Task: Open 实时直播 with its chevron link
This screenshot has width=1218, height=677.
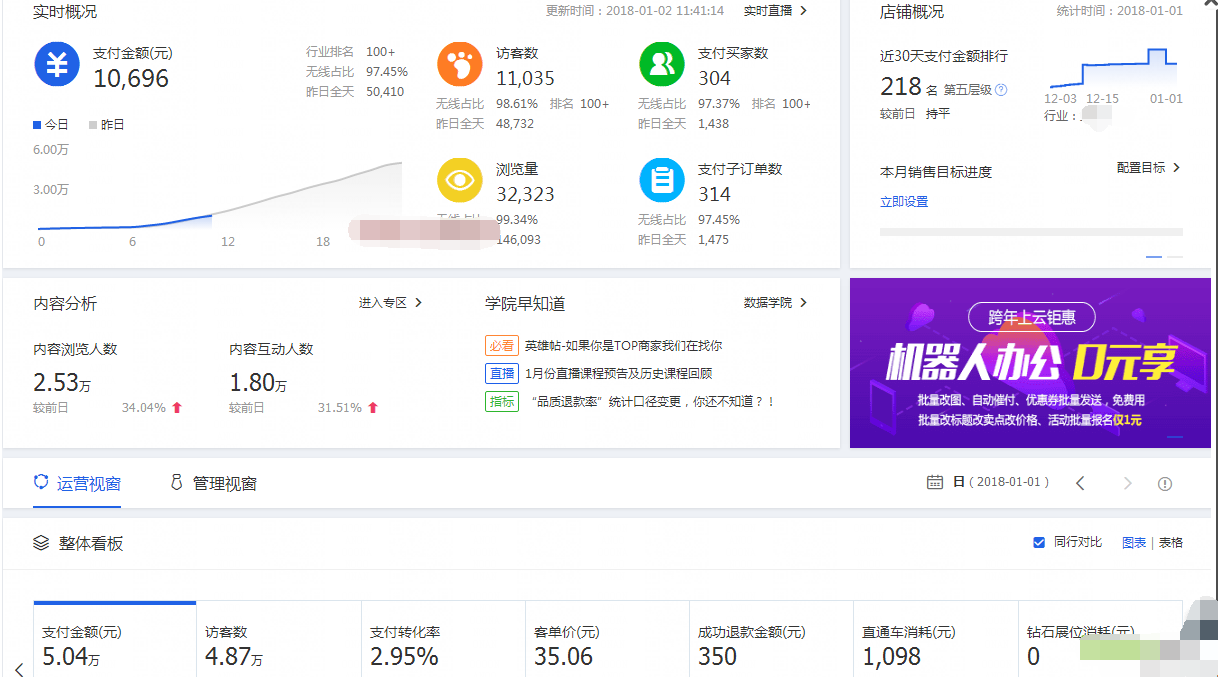Action: coord(776,11)
